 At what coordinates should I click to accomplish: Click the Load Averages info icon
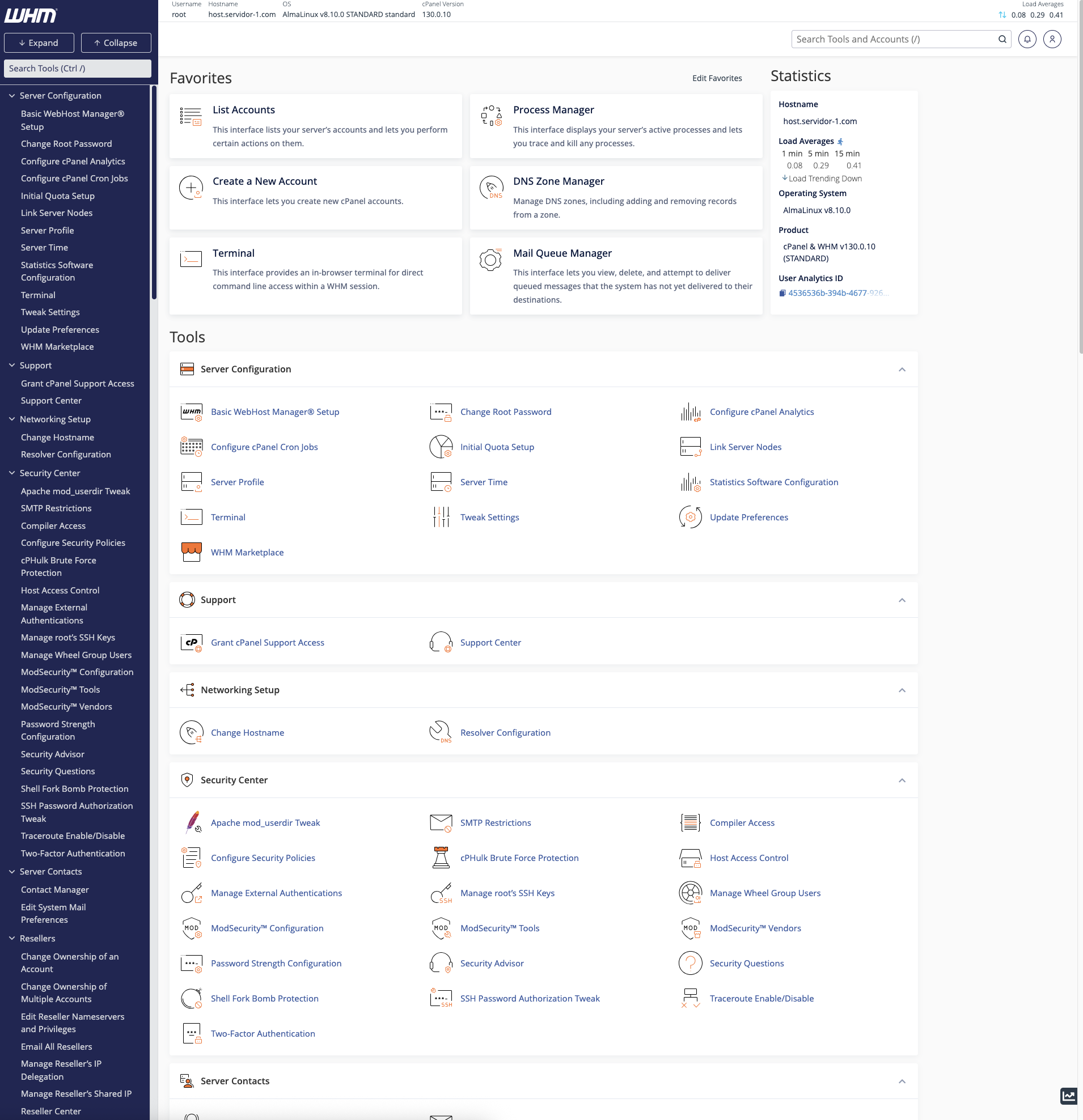840,141
